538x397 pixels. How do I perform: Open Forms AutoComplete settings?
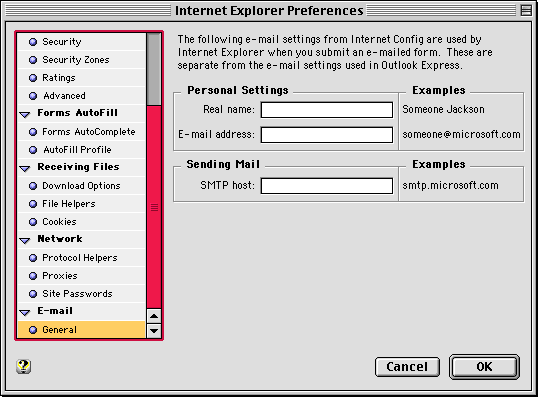point(82,132)
